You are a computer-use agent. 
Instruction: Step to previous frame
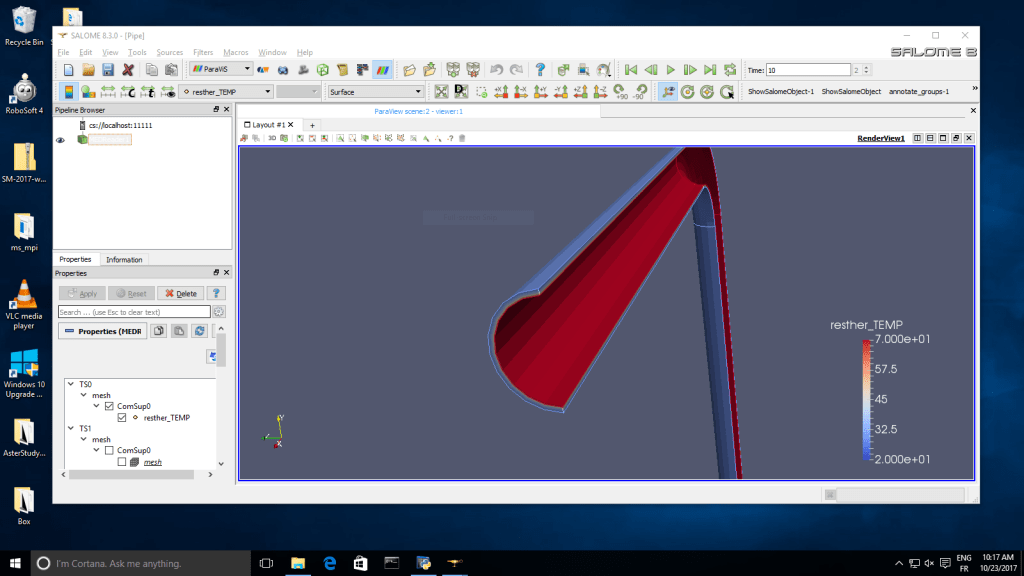pos(650,70)
